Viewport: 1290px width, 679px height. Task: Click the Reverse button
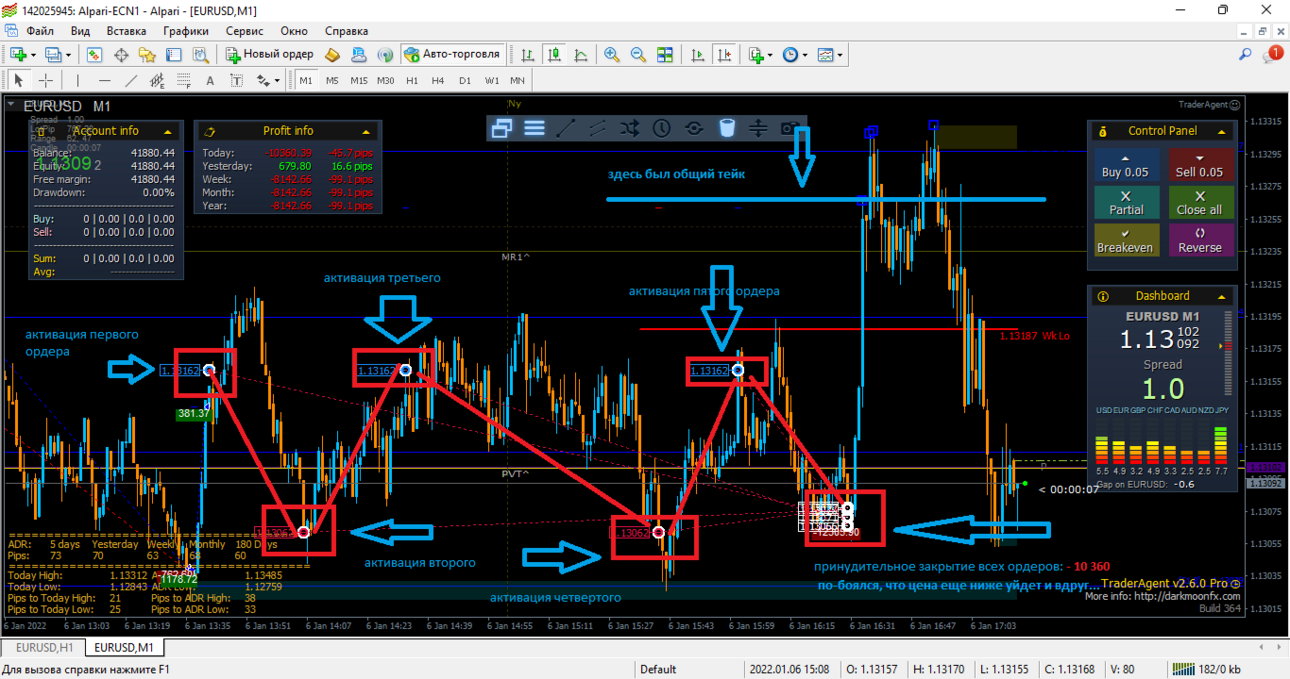tap(1200, 240)
